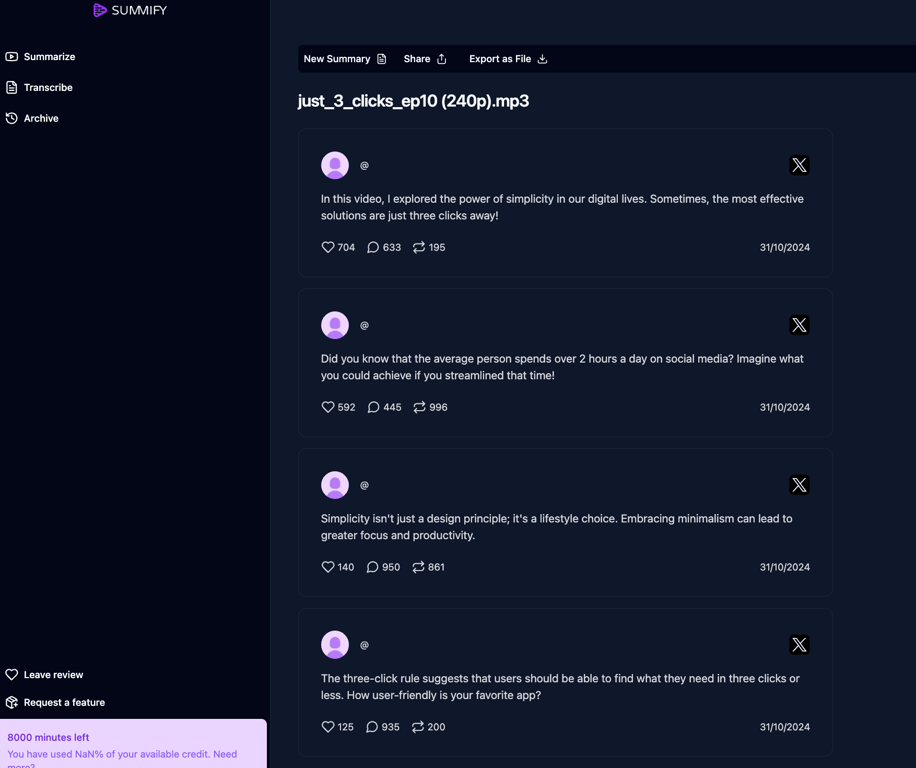Image resolution: width=916 pixels, height=768 pixels.
Task: Click the Summify logo icon
Action: click(100, 10)
